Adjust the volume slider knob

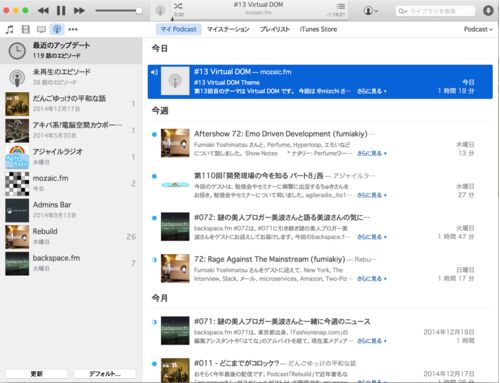139,11
